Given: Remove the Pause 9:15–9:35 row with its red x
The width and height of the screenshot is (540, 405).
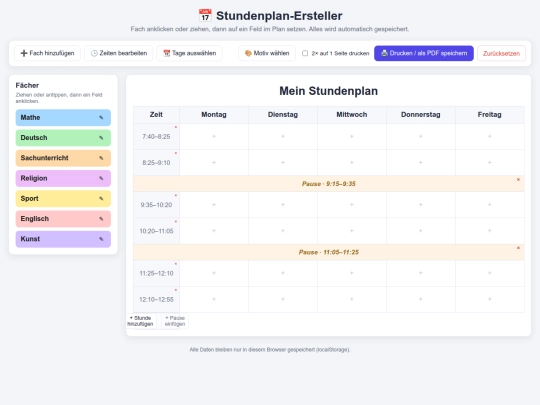Looking at the screenshot, I should tap(518, 179).
